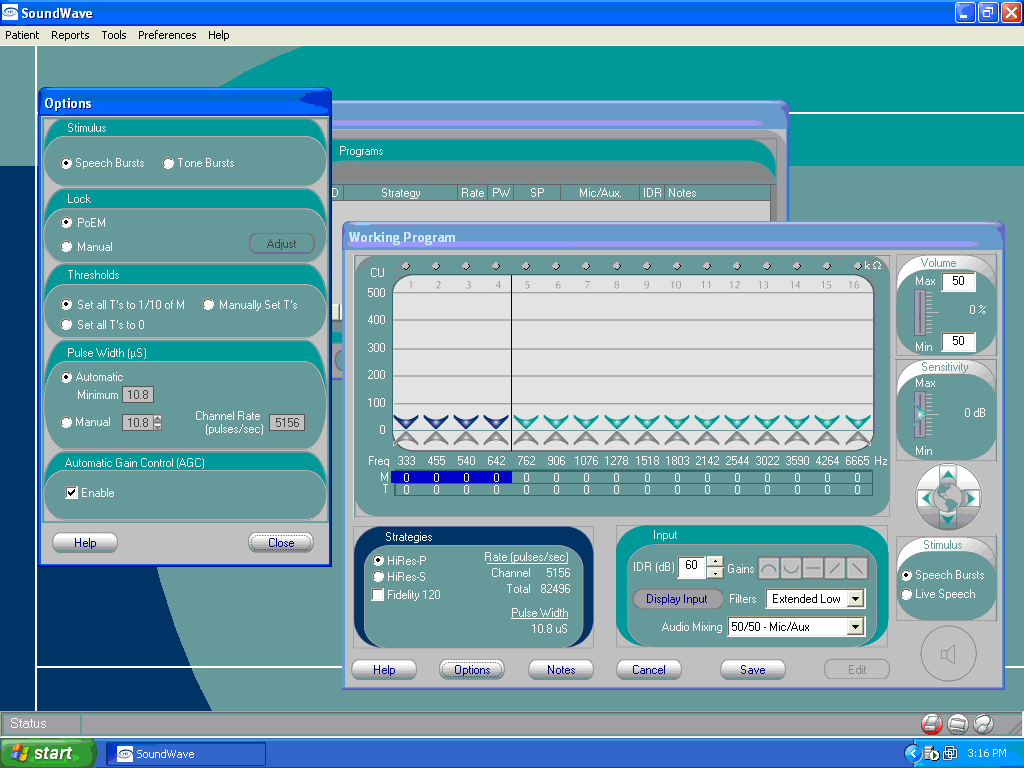Click the gray T-level marker for channel 8
Viewport: 1024px width, 768px height.
point(616,439)
